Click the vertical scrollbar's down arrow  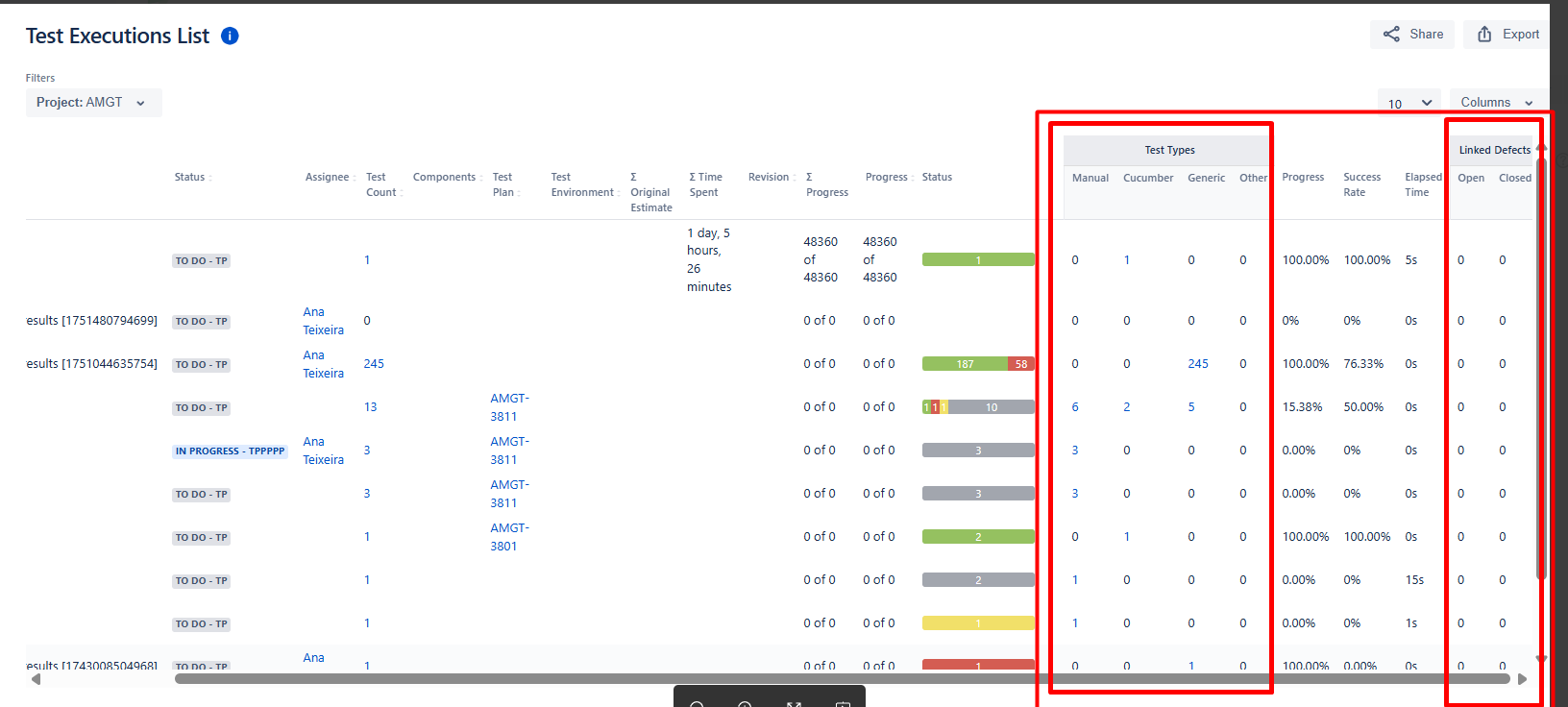tap(1541, 659)
